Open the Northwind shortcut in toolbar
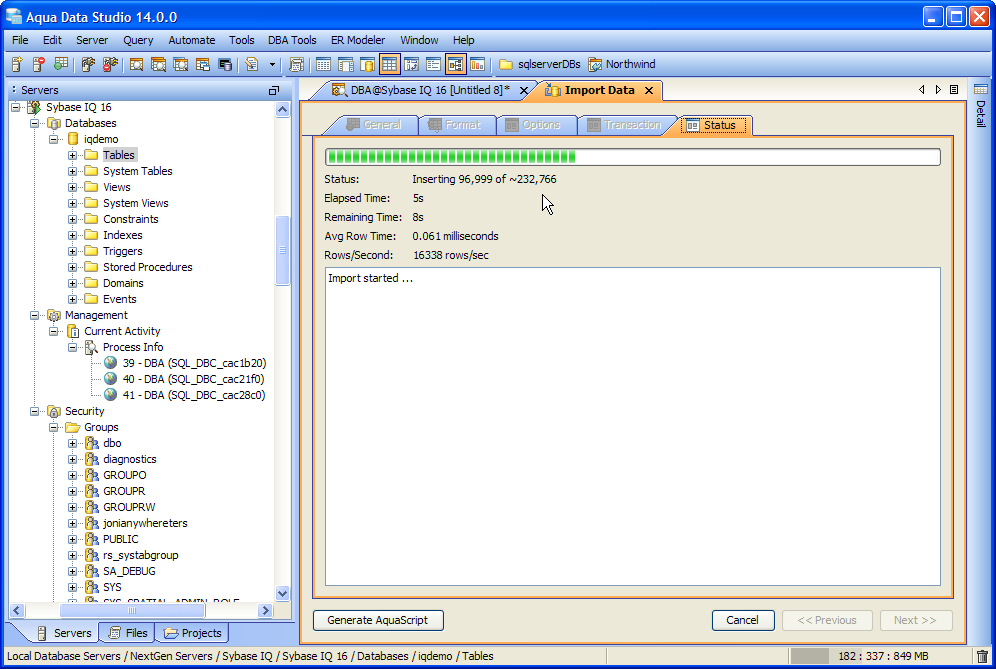Viewport: 996px width, 669px height. point(622,64)
